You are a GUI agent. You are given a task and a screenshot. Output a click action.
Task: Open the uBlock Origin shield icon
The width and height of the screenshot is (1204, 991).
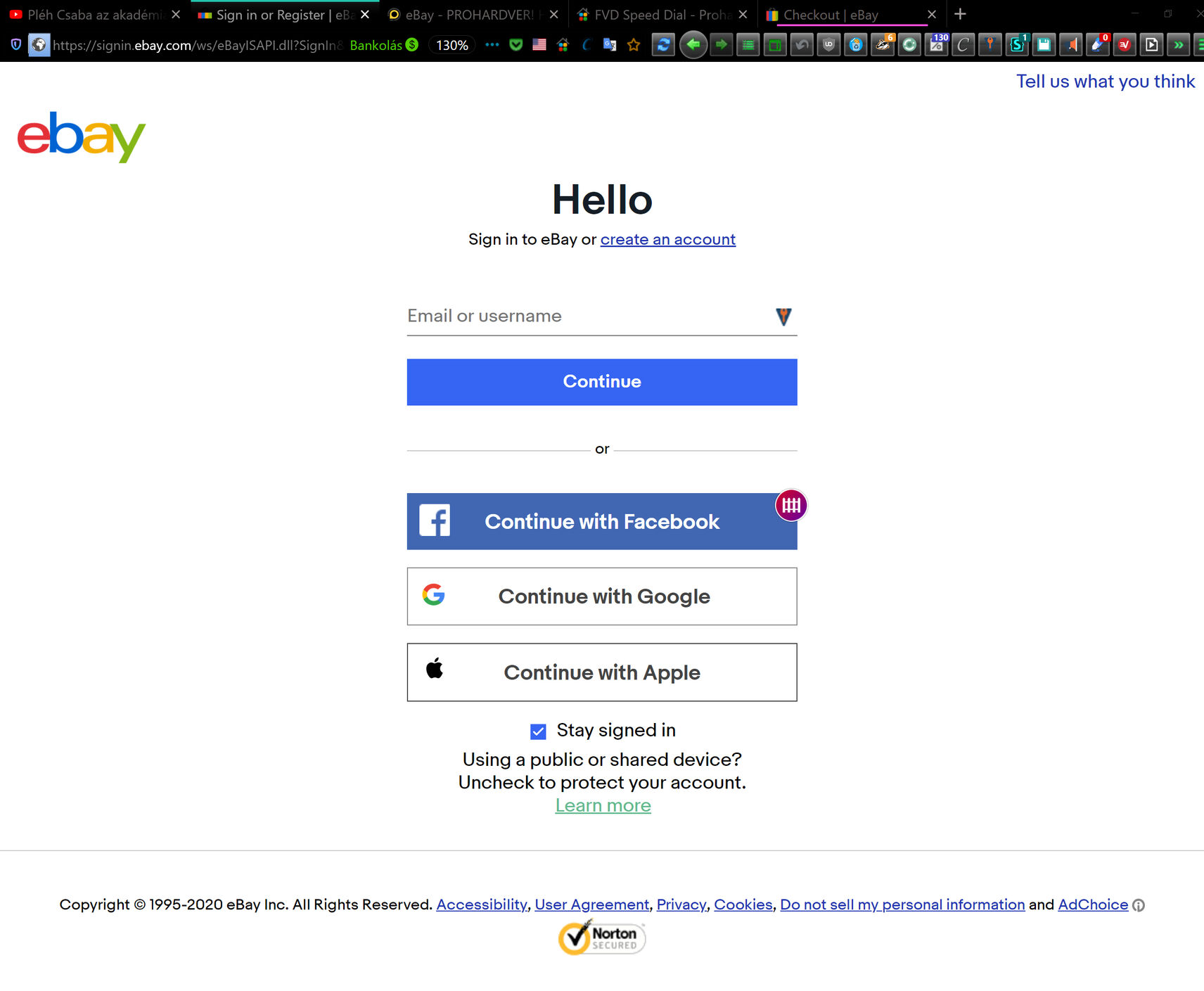click(x=828, y=45)
